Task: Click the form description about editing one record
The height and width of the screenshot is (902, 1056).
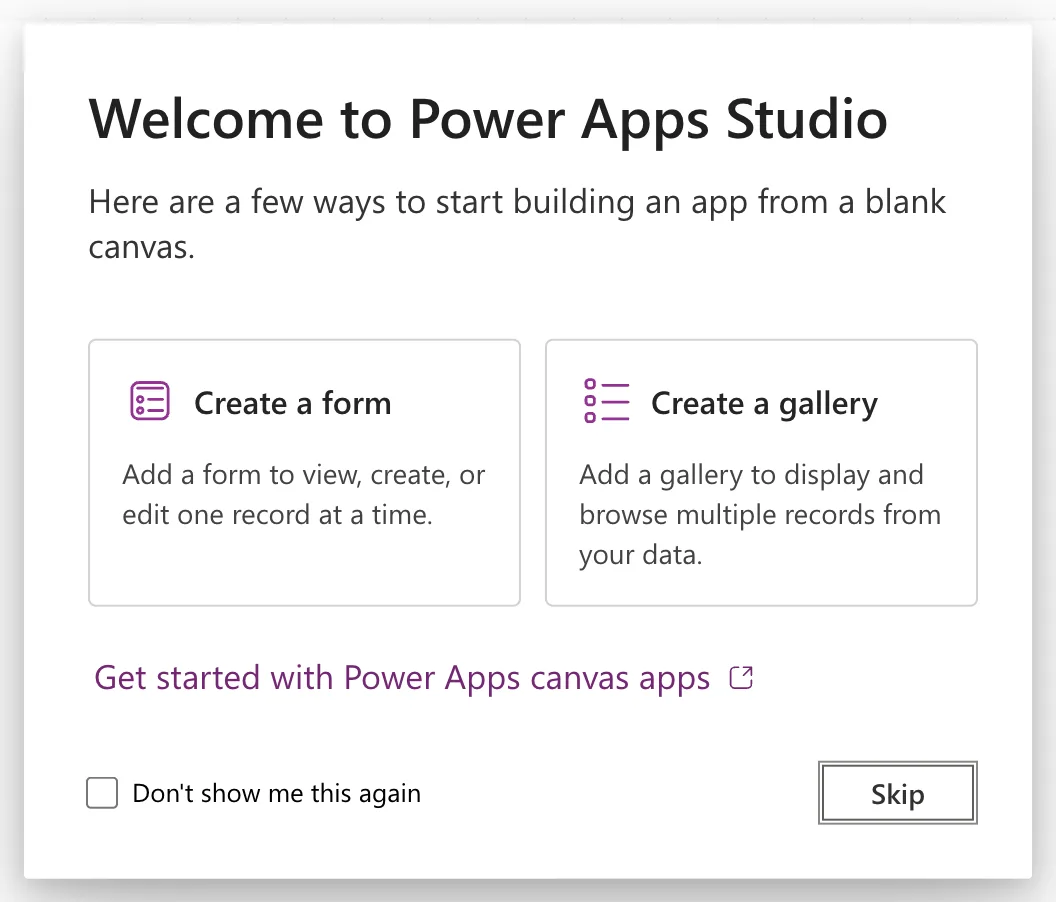Action: pyautogui.click(x=304, y=495)
